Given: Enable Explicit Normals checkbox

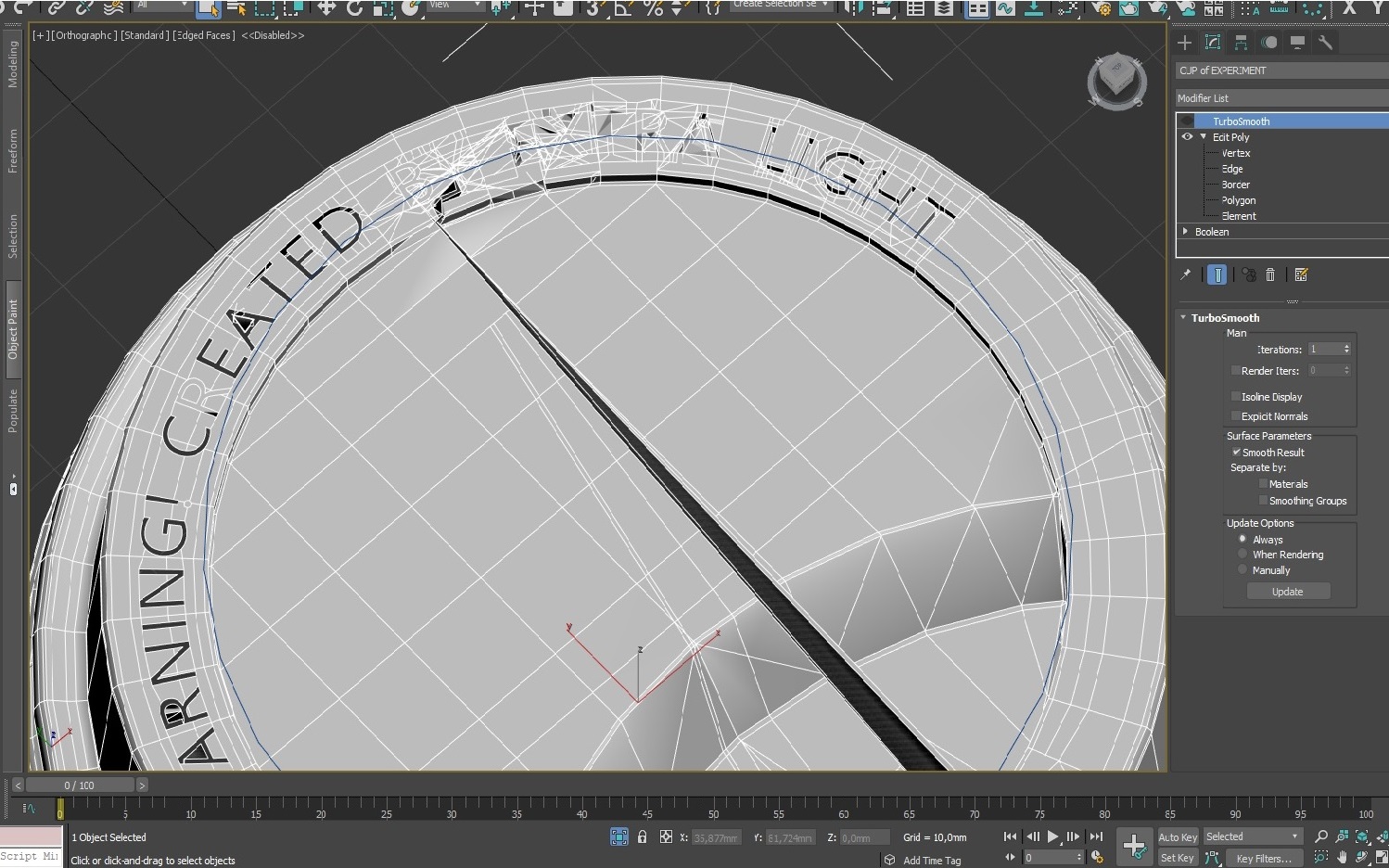Looking at the screenshot, I should pos(1235,416).
